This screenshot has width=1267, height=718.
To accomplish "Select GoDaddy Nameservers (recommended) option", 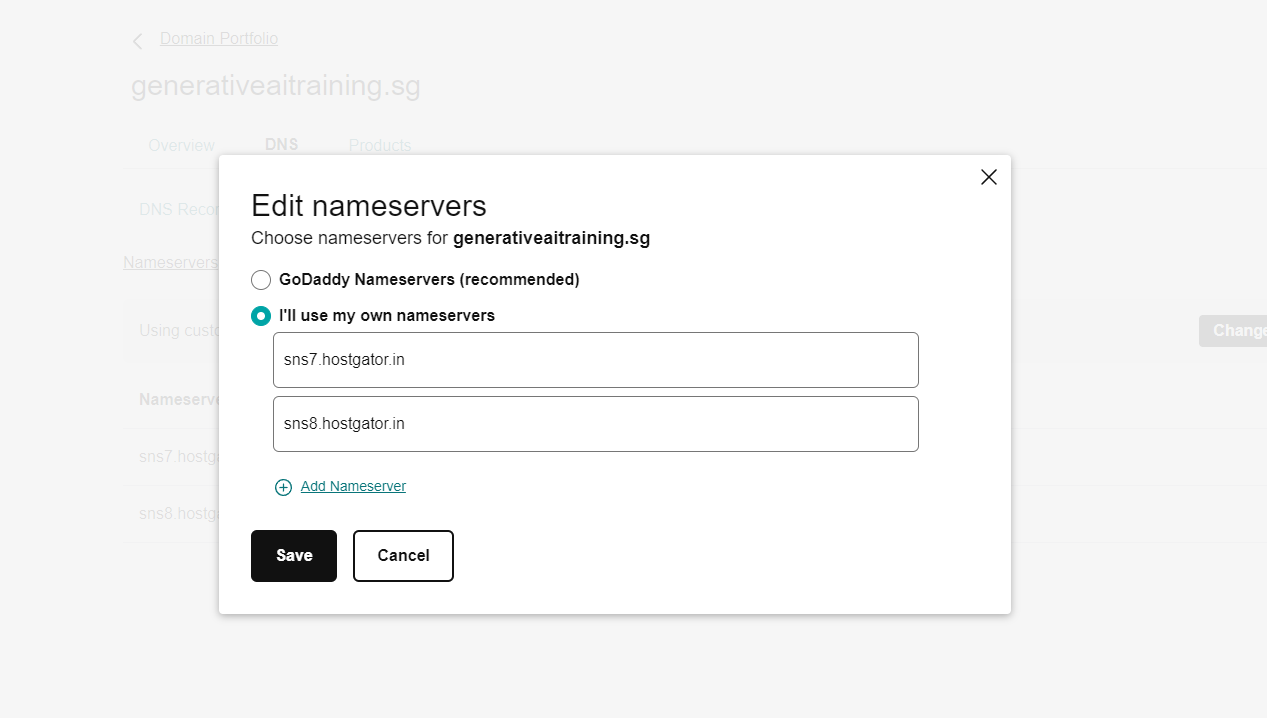I will [x=261, y=280].
